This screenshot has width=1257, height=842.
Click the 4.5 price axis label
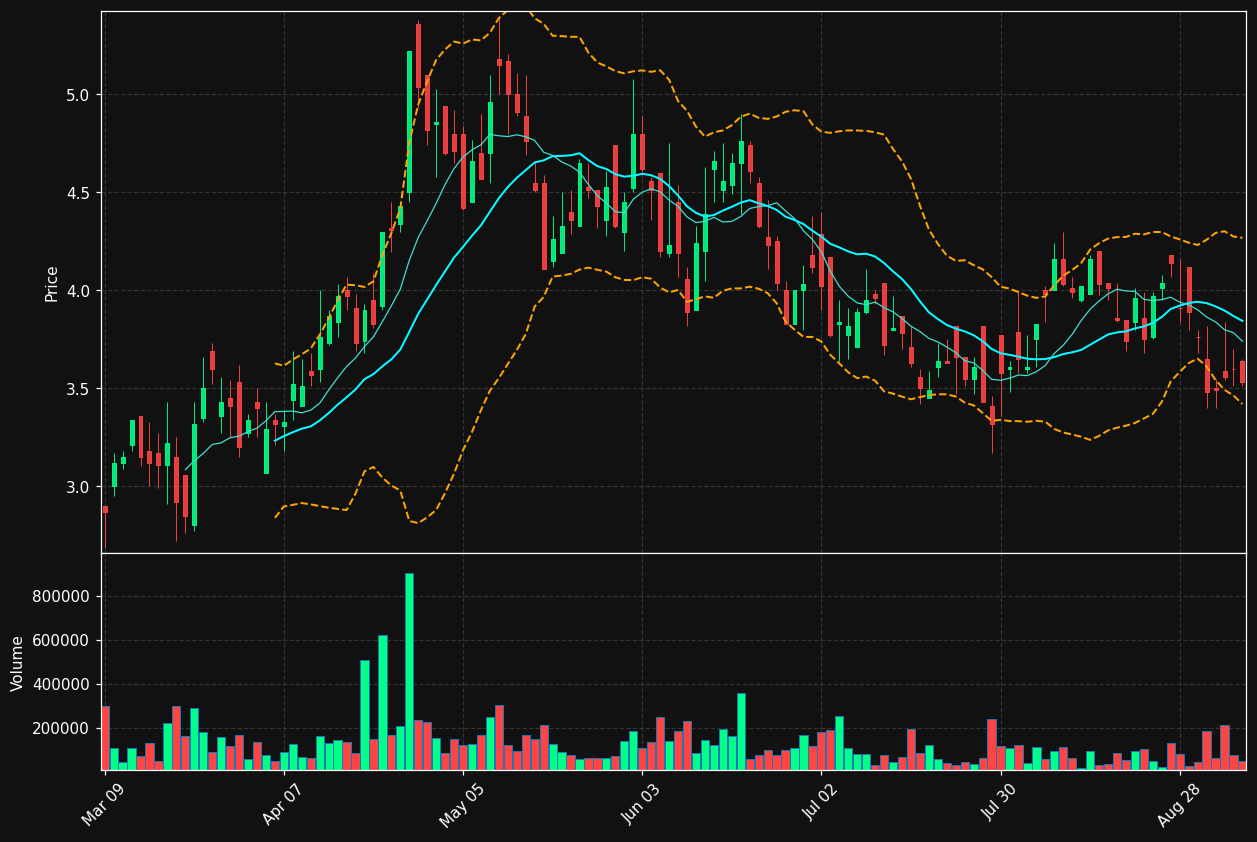(78, 193)
